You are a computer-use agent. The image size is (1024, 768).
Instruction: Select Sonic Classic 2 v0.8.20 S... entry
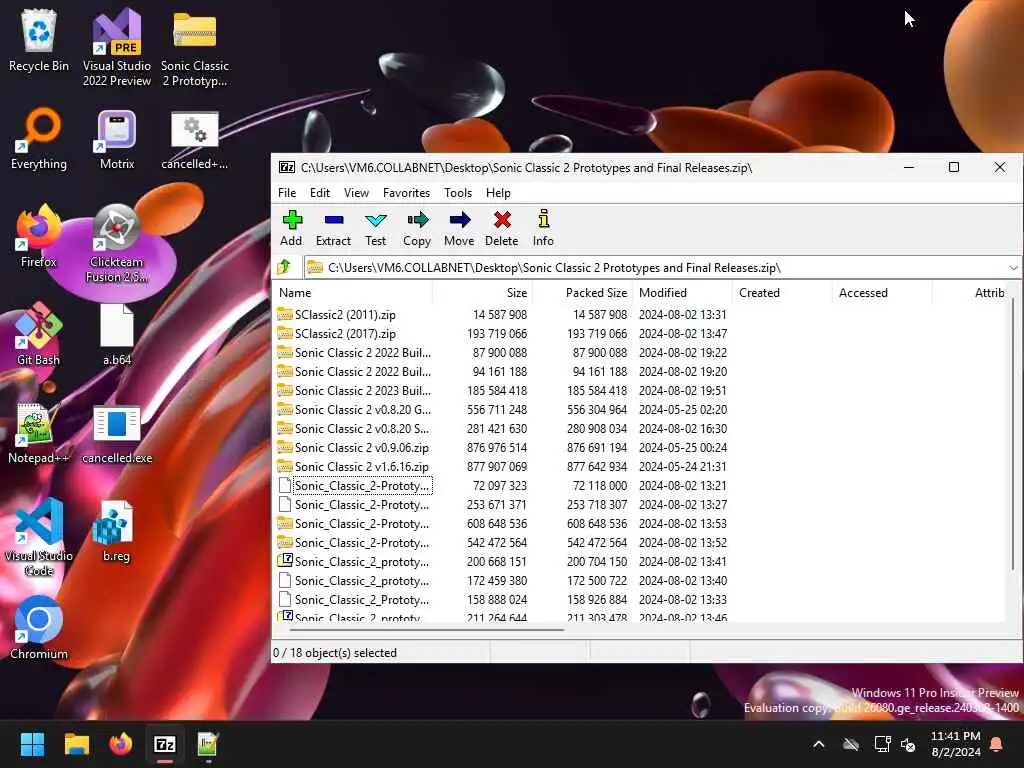502,428
